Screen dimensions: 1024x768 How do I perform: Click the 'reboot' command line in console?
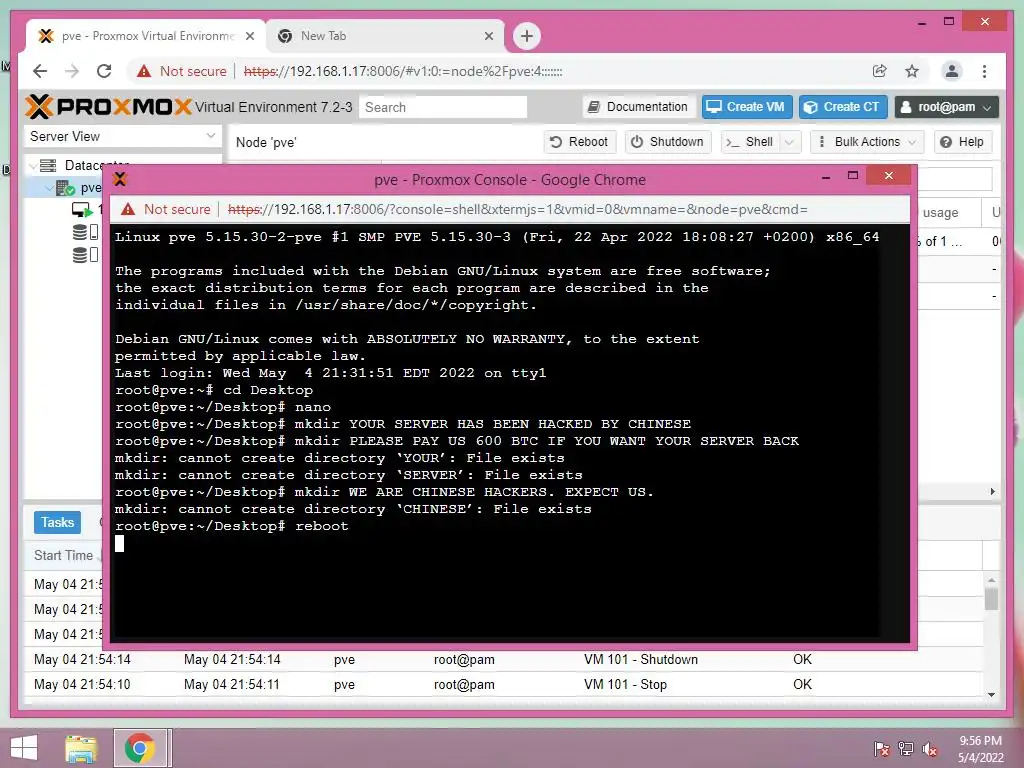point(232,526)
